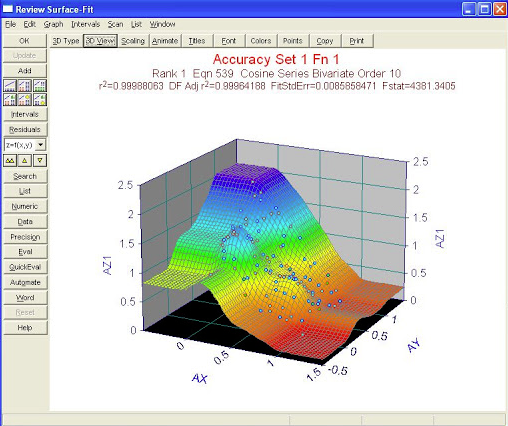Click the QuickEval button
508x426 pixels.
pos(25,267)
